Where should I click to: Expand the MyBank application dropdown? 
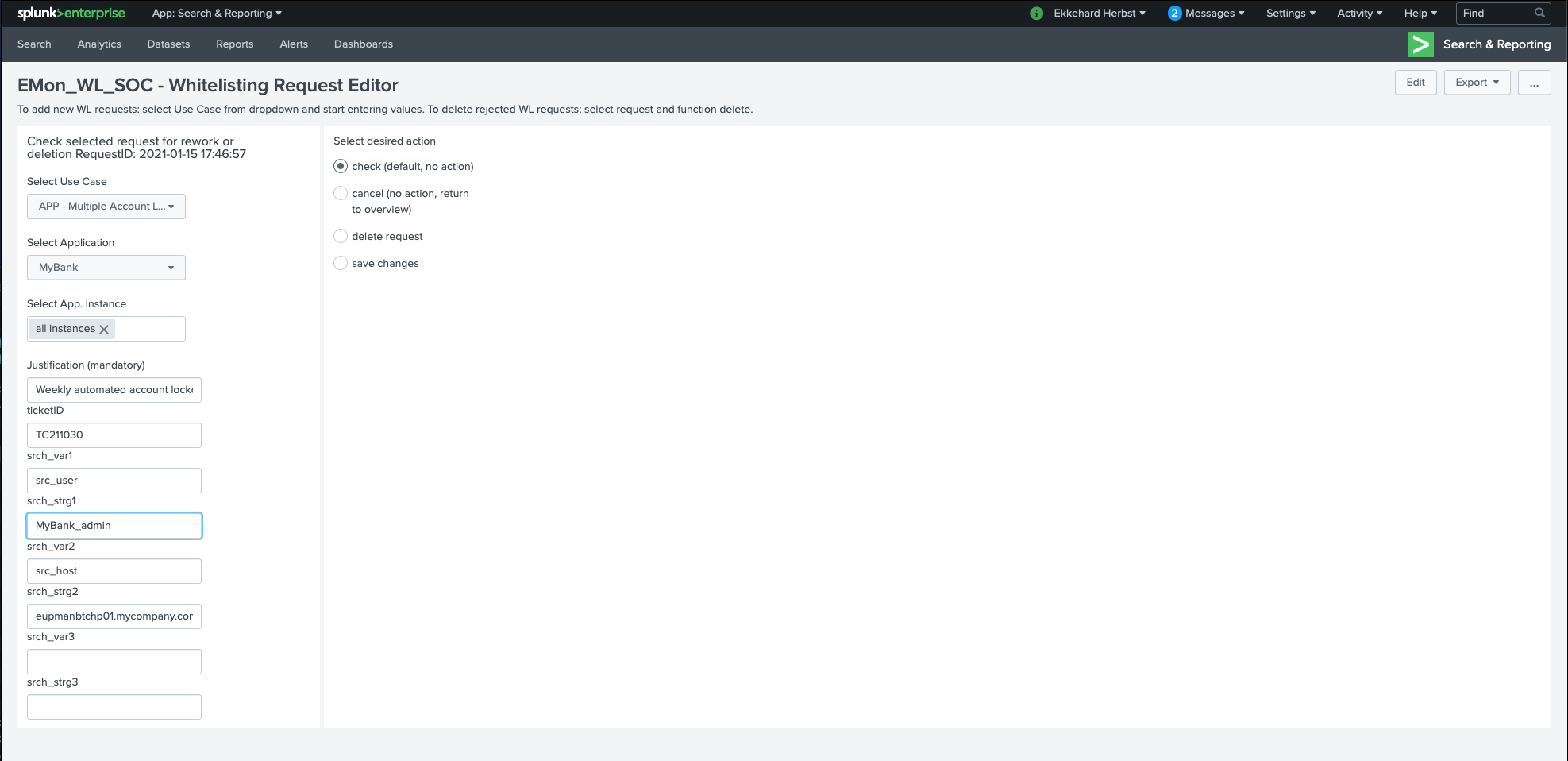point(106,268)
